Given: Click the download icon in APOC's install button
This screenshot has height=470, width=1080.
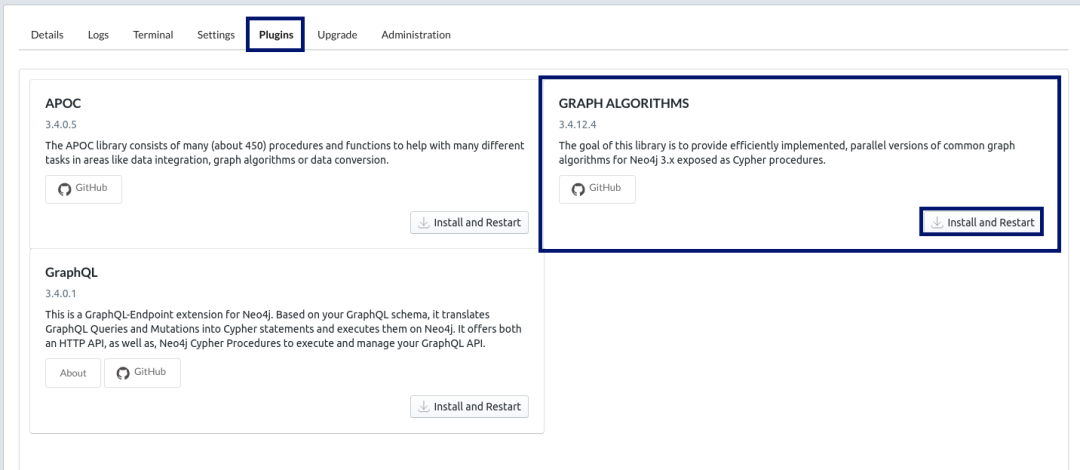Looking at the screenshot, I should (424, 223).
